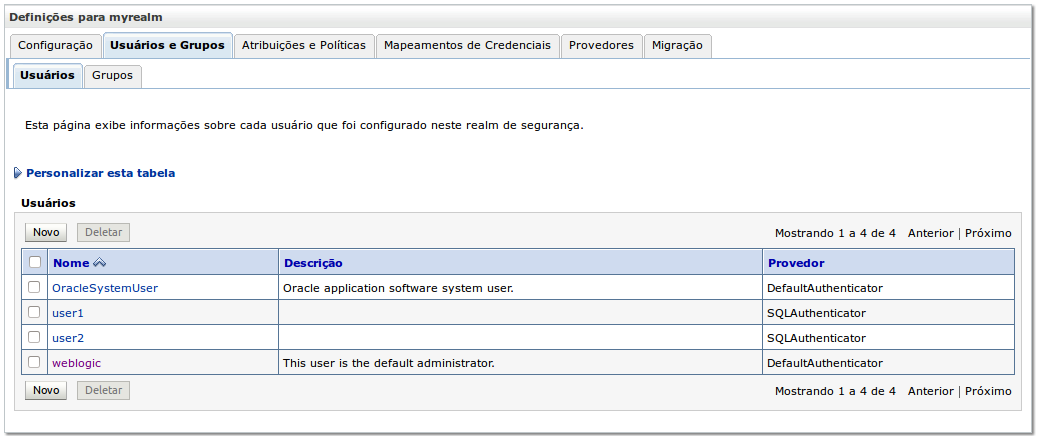The image size is (1038, 436).
Task: Tick the select-all checkbox in table header
Action: (35, 262)
